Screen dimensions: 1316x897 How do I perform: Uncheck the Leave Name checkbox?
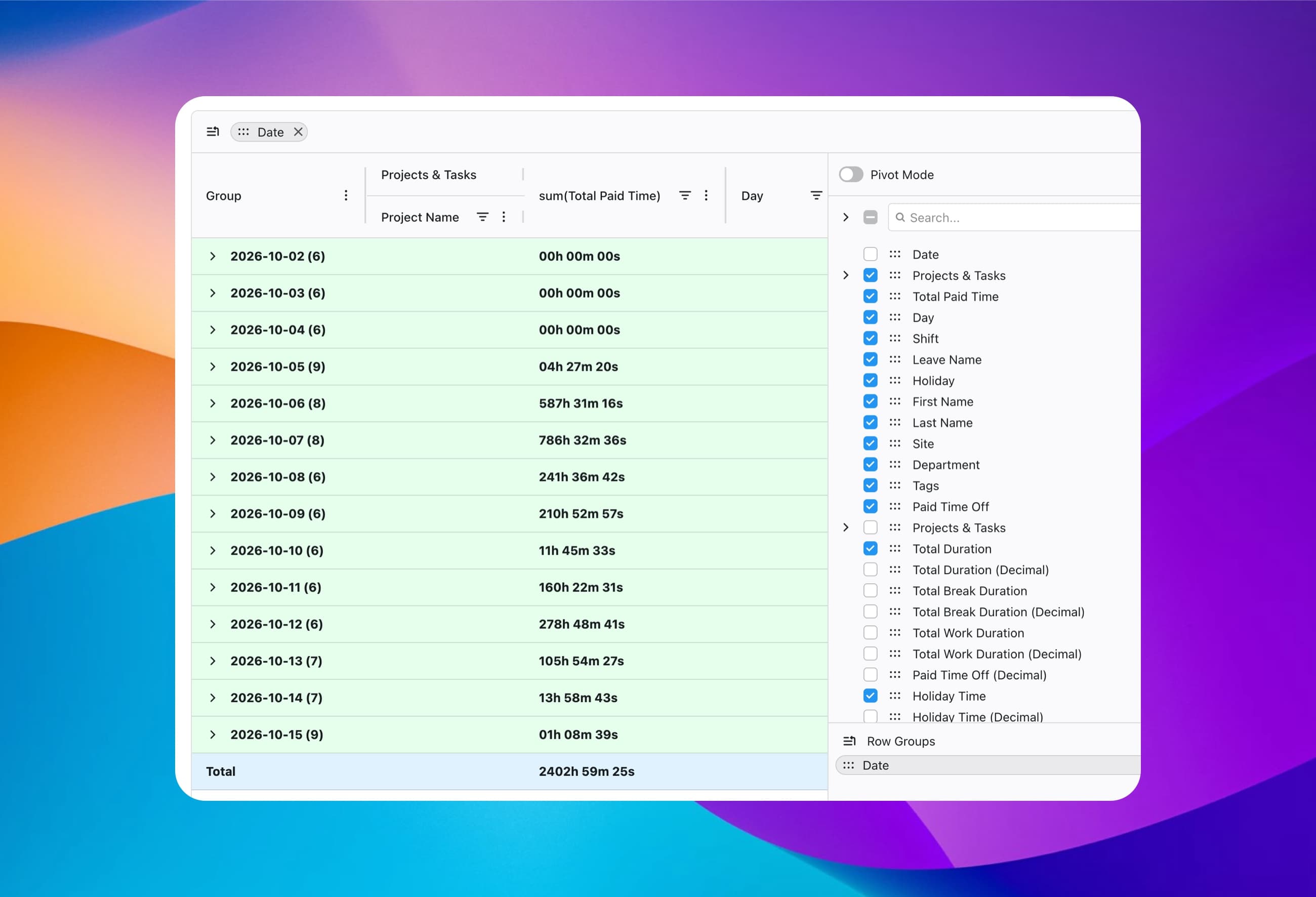pyautogui.click(x=871, y=359)
